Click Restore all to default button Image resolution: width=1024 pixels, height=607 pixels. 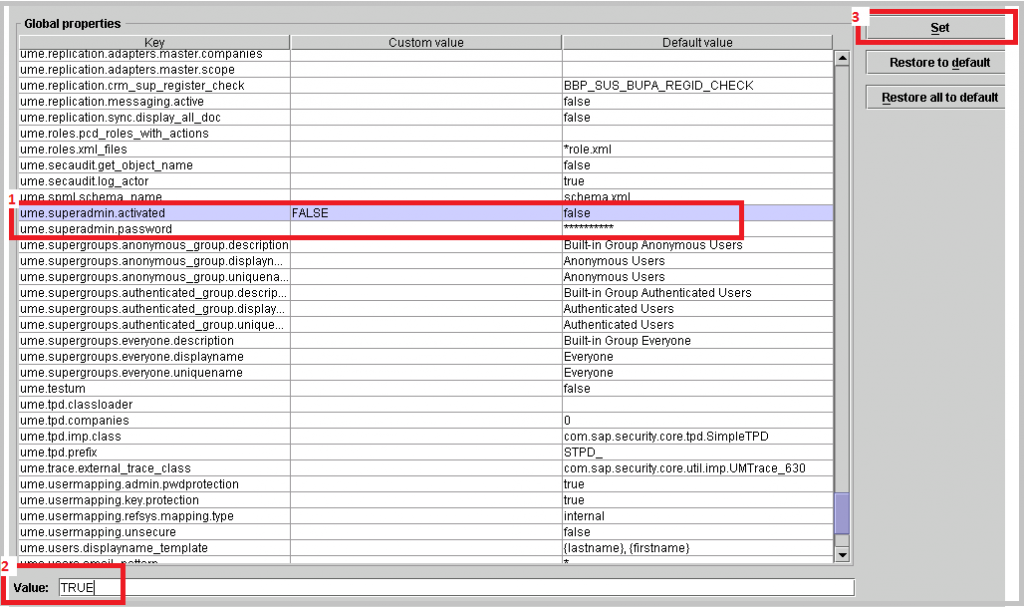pyautogui.click(x=934, y=97)
